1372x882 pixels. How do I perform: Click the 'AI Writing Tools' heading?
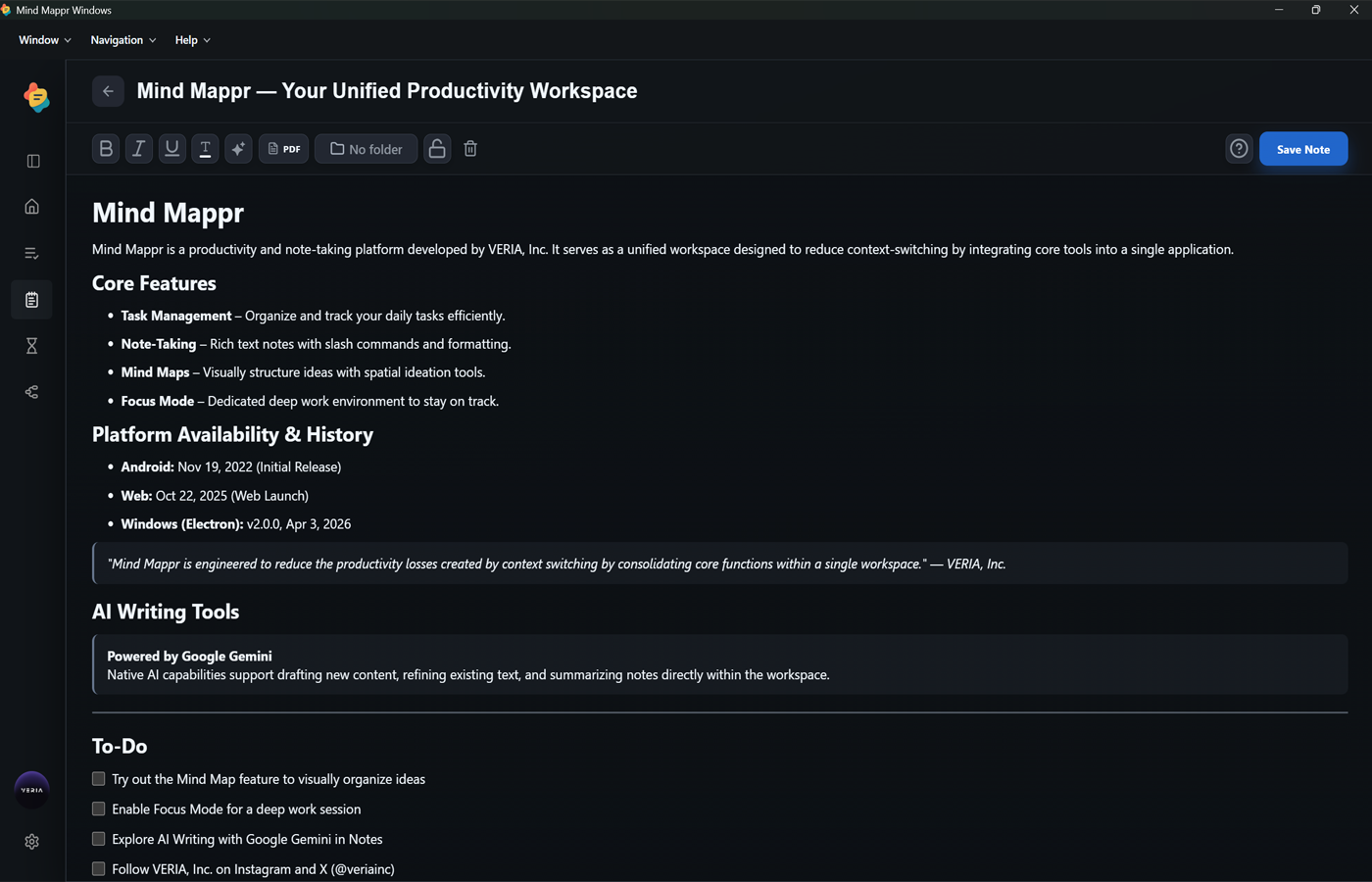(166, 612)
